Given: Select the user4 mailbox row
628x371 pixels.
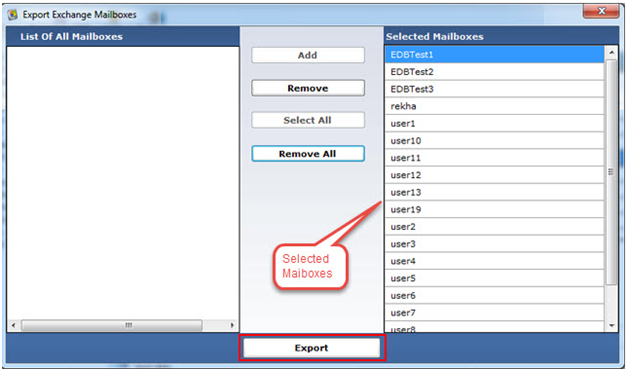Looking at the screenshot, I should pyautogui.click(x=494, y=261).
